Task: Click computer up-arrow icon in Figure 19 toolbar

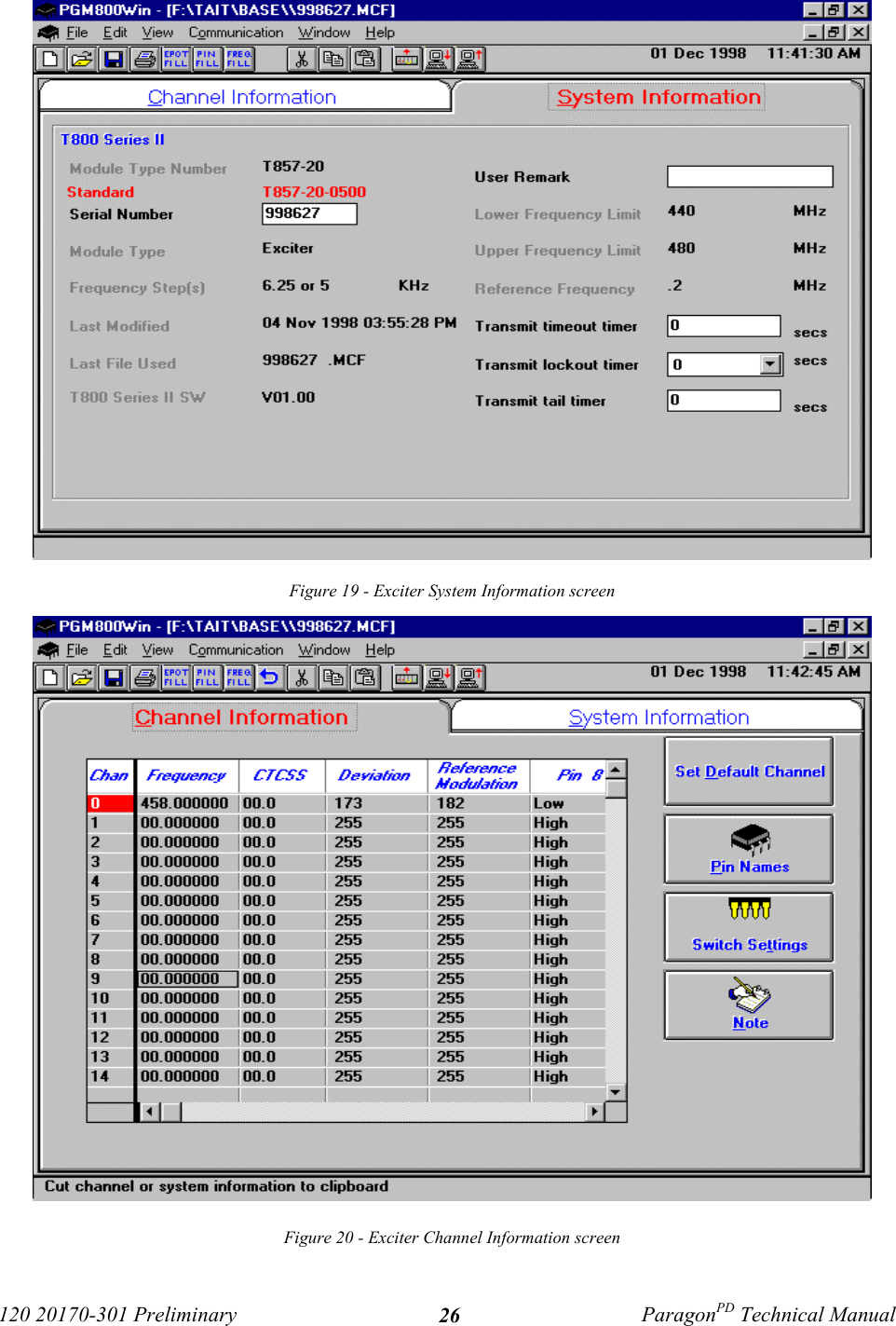Action: click(469, 60)
